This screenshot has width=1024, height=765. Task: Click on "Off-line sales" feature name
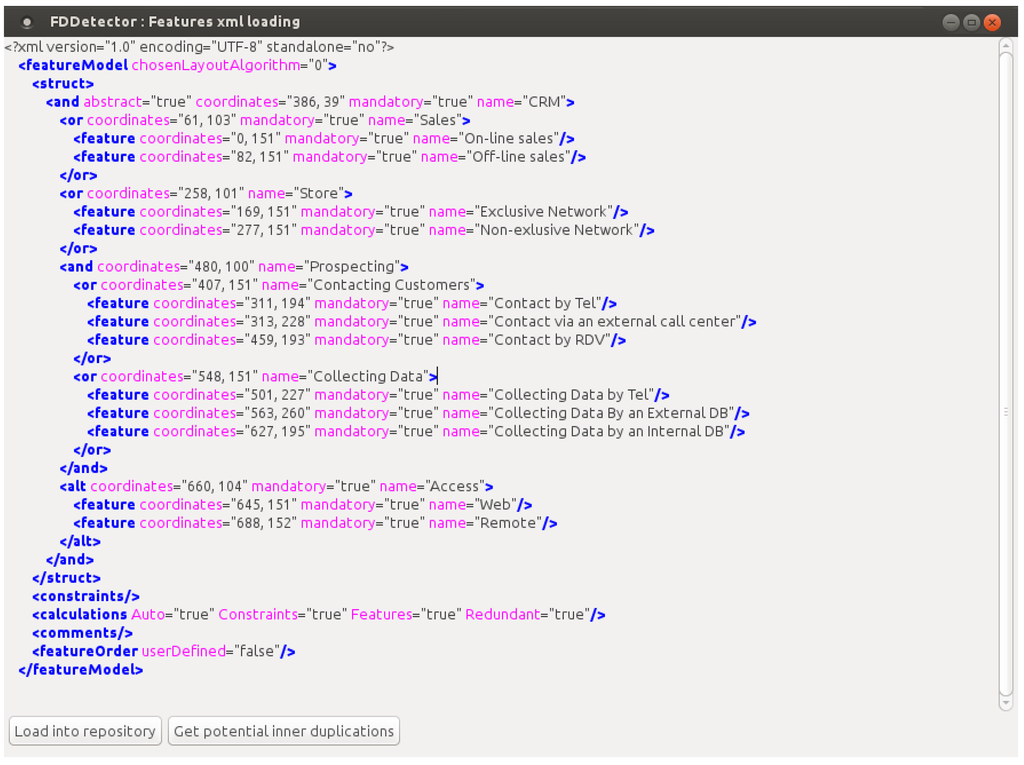click(518, 157)
